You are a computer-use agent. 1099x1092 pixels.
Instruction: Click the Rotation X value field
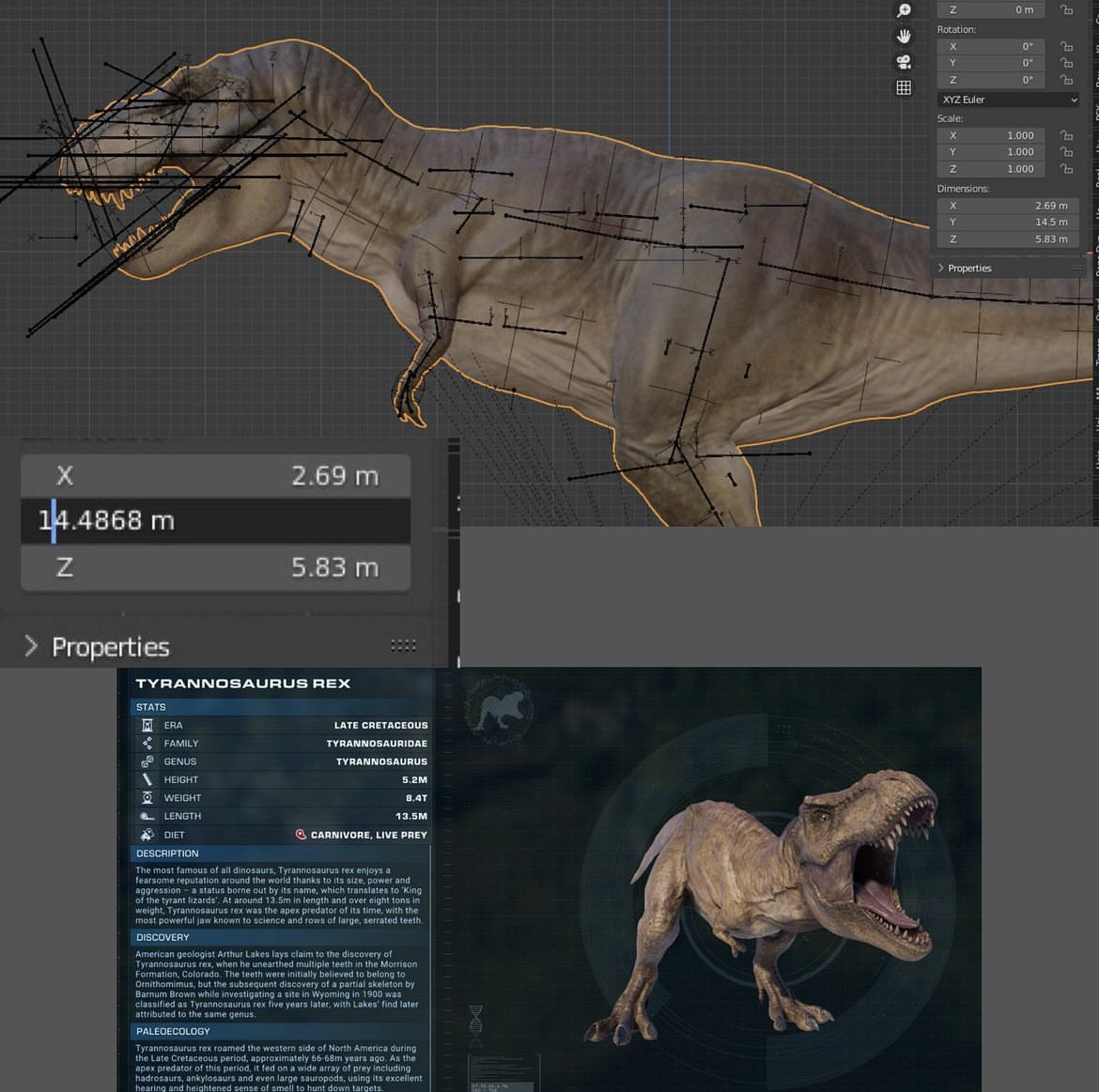[x=991, y=46]
